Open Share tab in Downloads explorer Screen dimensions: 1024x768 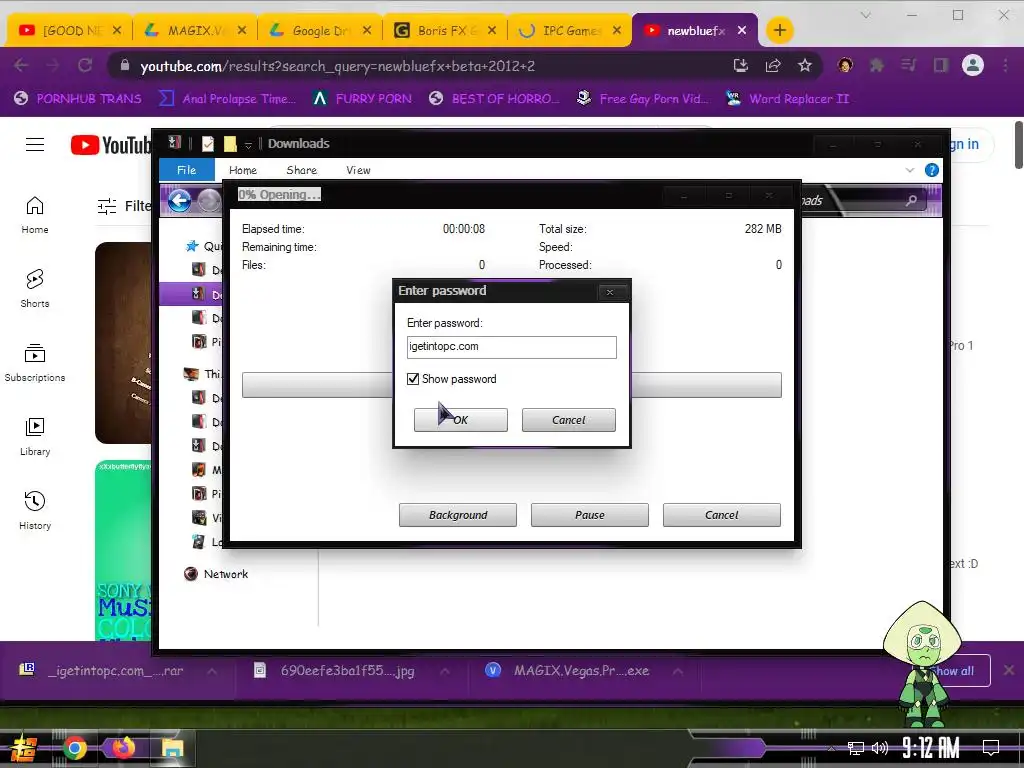pos(302,170)
